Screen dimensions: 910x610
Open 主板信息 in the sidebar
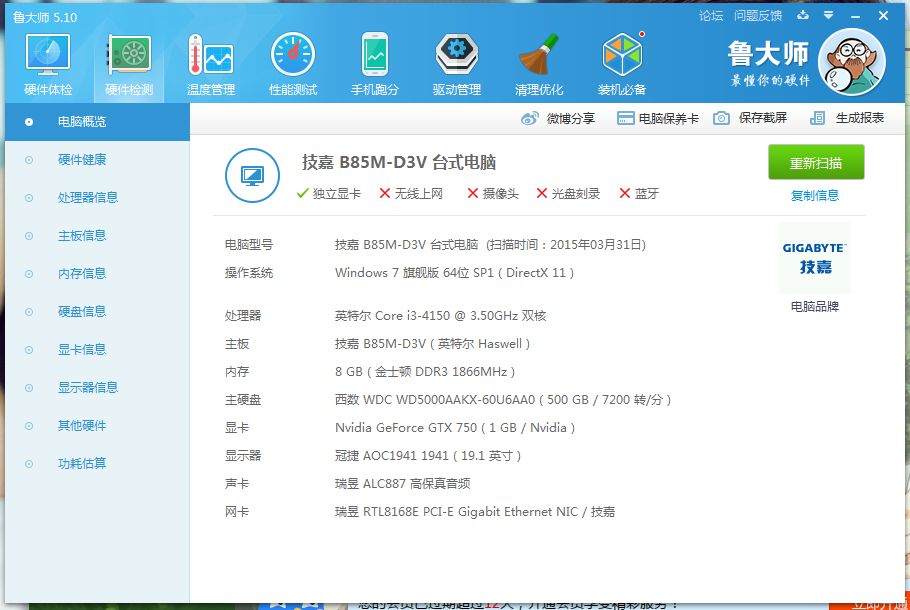coord(98,236)
